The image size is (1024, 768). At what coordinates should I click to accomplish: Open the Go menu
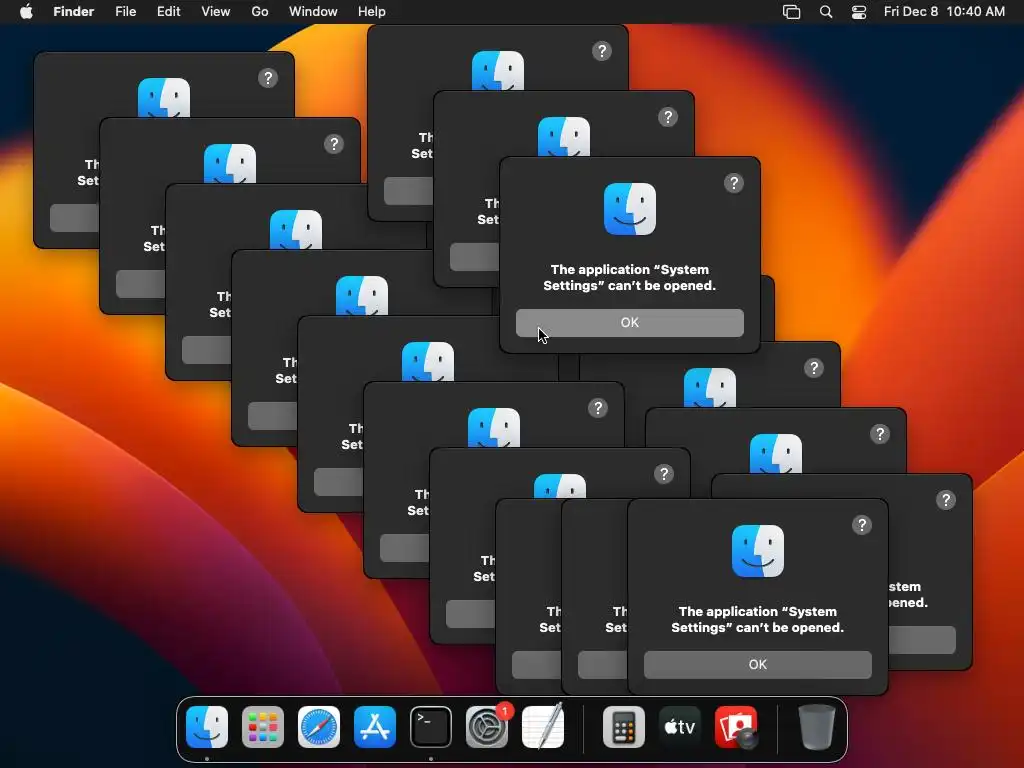pos(260,11)
